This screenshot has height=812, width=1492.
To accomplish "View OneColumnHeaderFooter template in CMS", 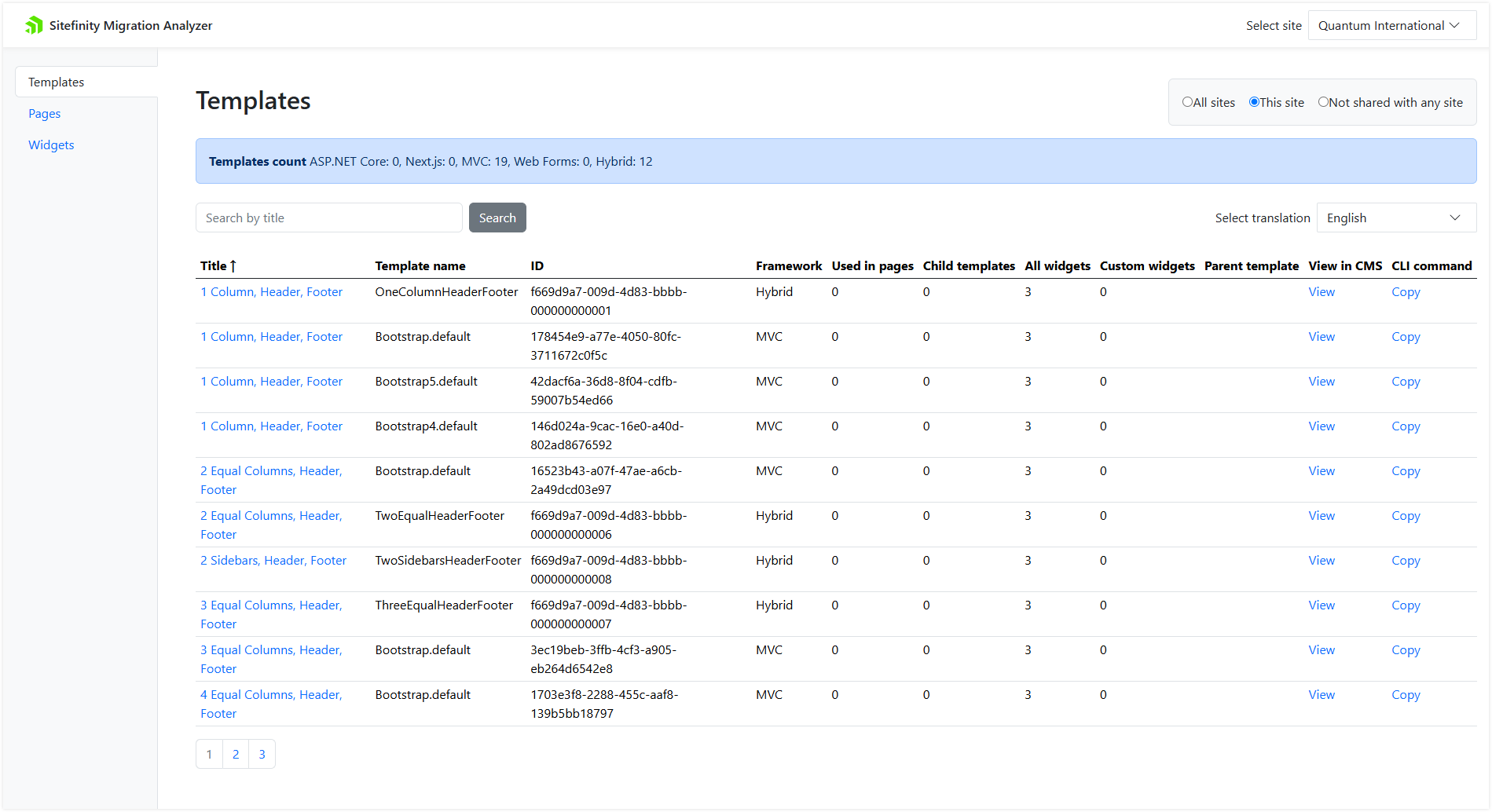I will point(1322,292).
